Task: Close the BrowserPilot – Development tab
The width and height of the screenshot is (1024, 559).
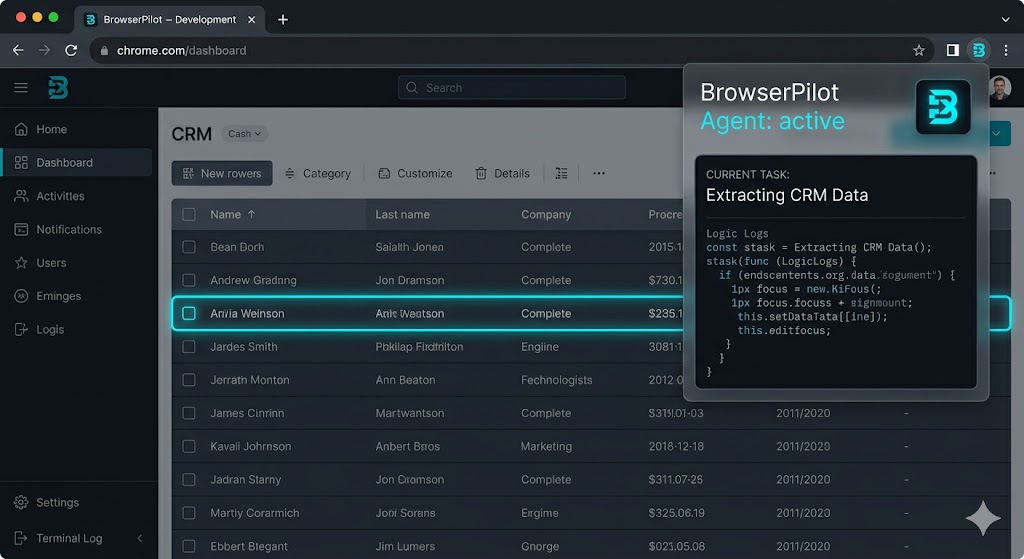Action: pyautogui.click(x=251, y=20)
